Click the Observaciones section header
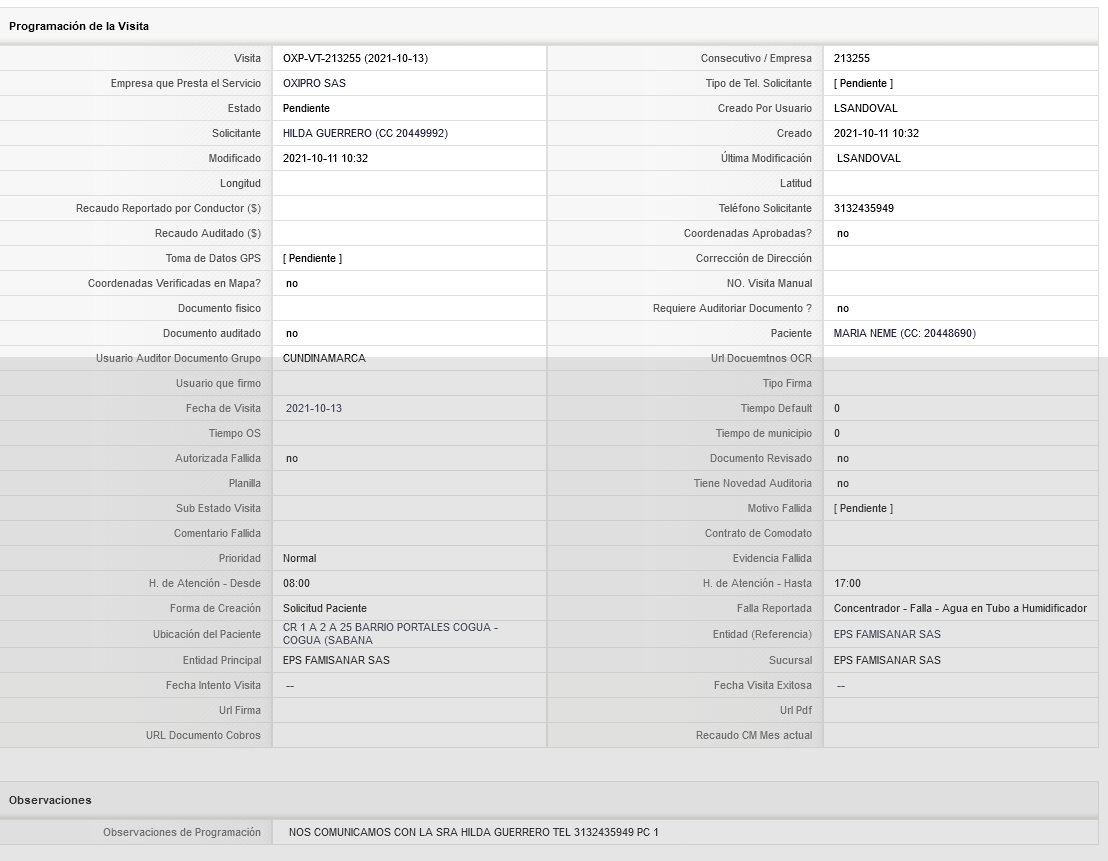The width and height of the screenshot is (1108, 861). tap(49, 800)
